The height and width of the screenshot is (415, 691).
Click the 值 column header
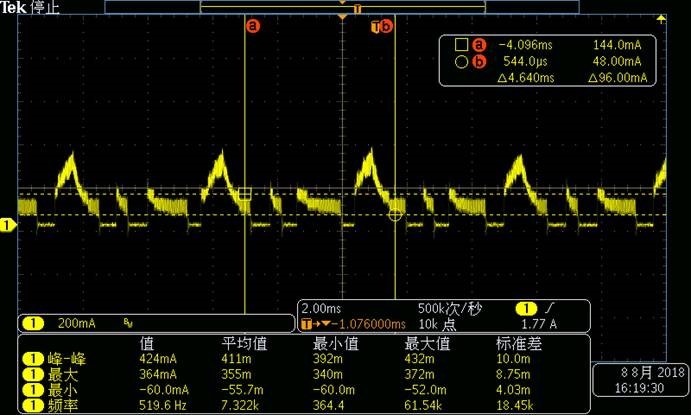147,343
